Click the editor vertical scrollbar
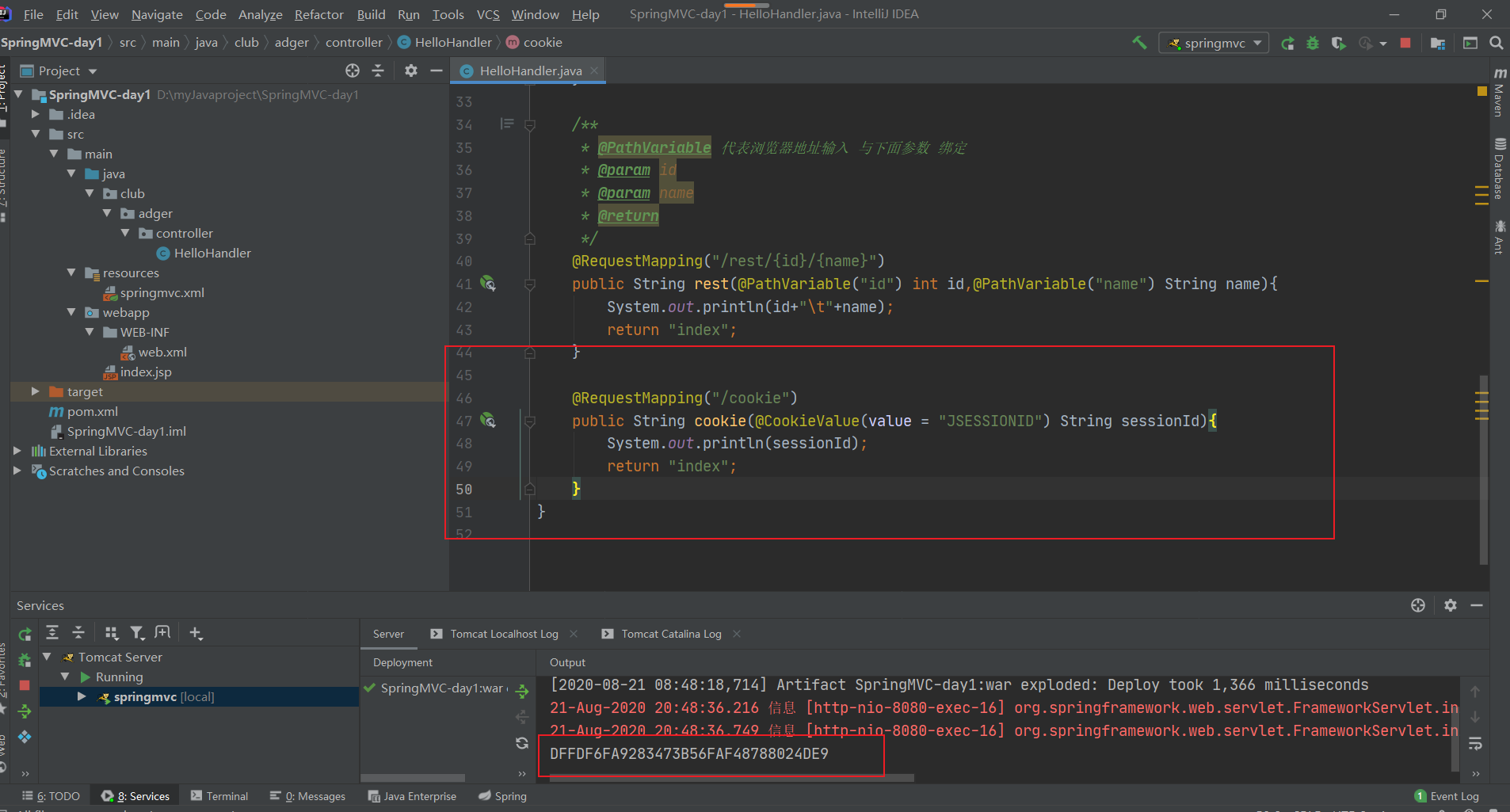 click(1483, 469)
